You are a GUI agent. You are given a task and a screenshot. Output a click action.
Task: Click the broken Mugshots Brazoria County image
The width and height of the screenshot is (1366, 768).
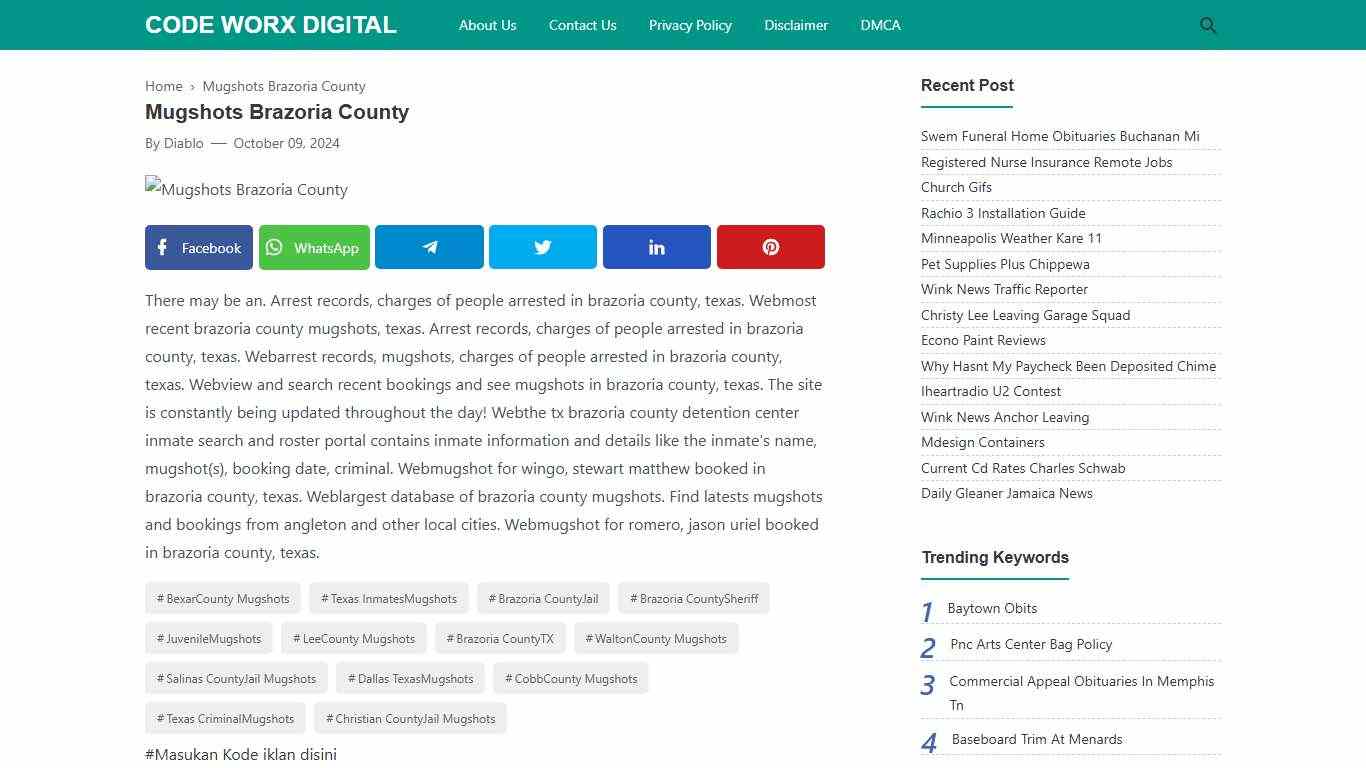[246, 189]
